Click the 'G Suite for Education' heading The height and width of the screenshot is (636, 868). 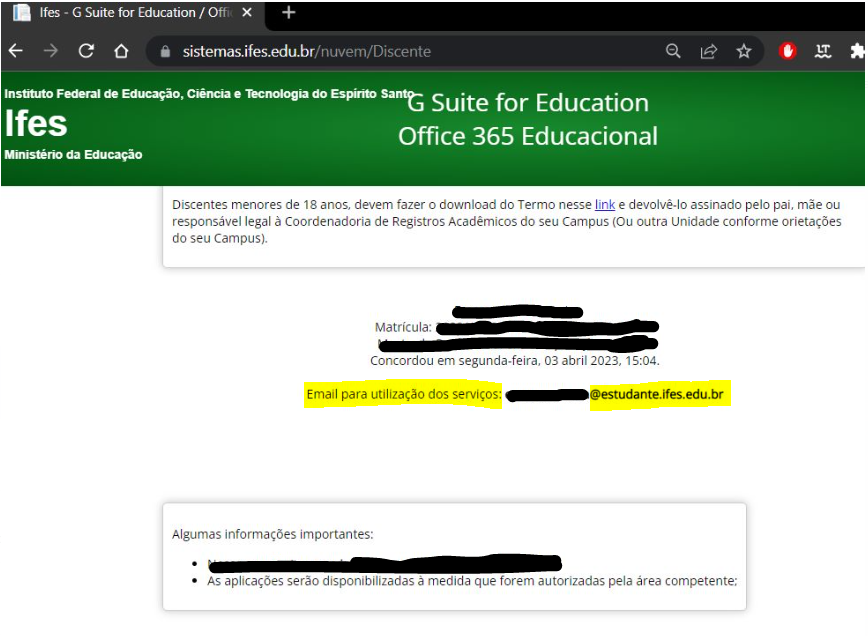coord(528,103)
